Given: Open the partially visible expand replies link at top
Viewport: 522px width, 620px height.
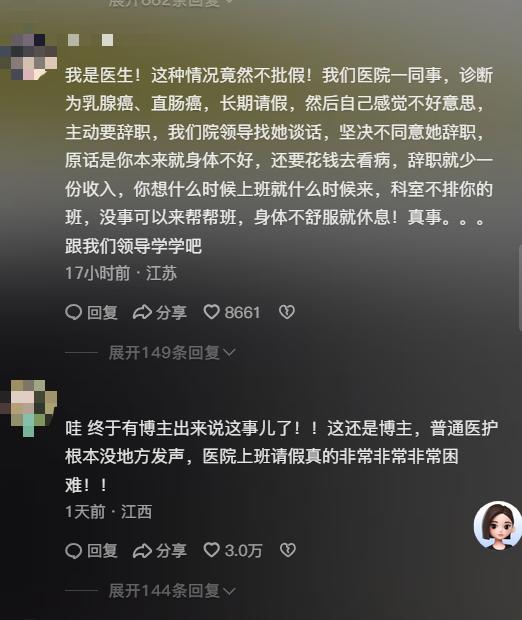Looking at the screenshot, I should [170, 3].
